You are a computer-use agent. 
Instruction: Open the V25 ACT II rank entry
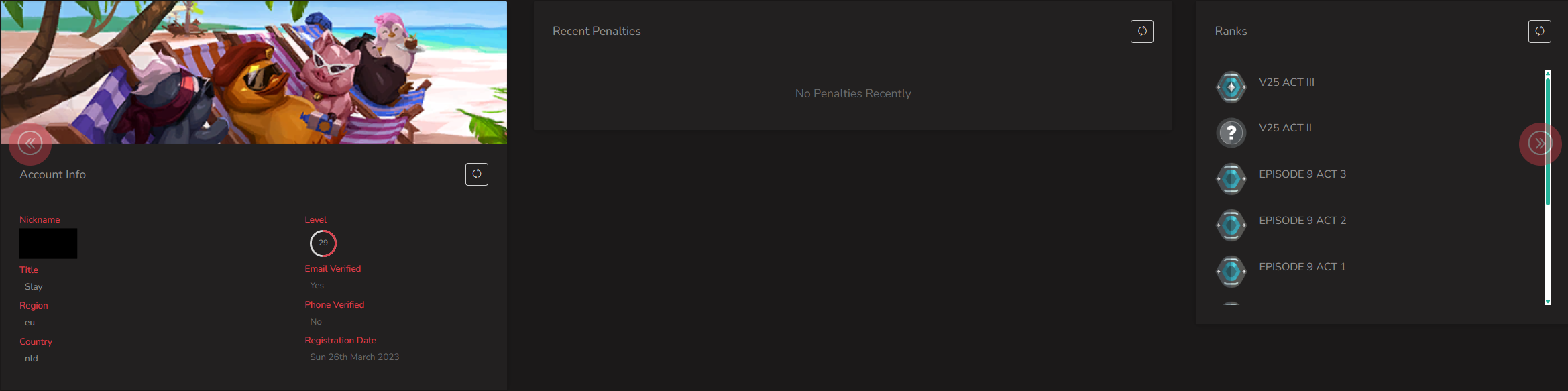pos(1285,128)
